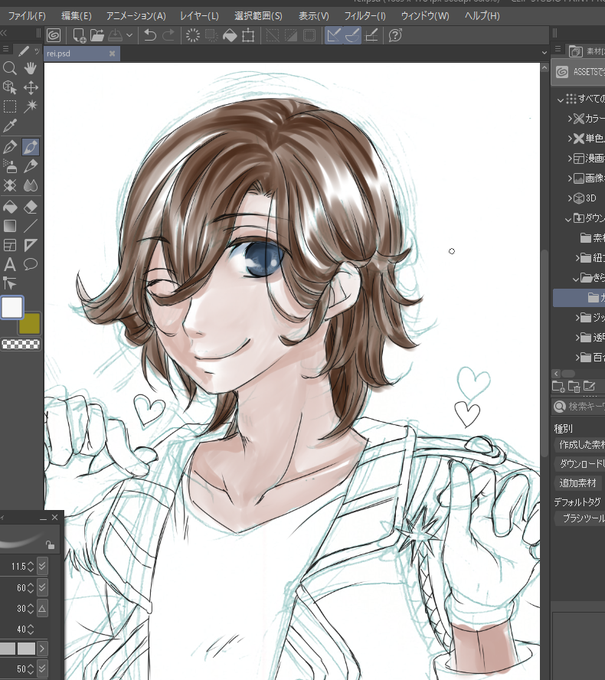The image size is (605, 680).
Task: Select the rectangle Selection area tool
Action: 10,107
